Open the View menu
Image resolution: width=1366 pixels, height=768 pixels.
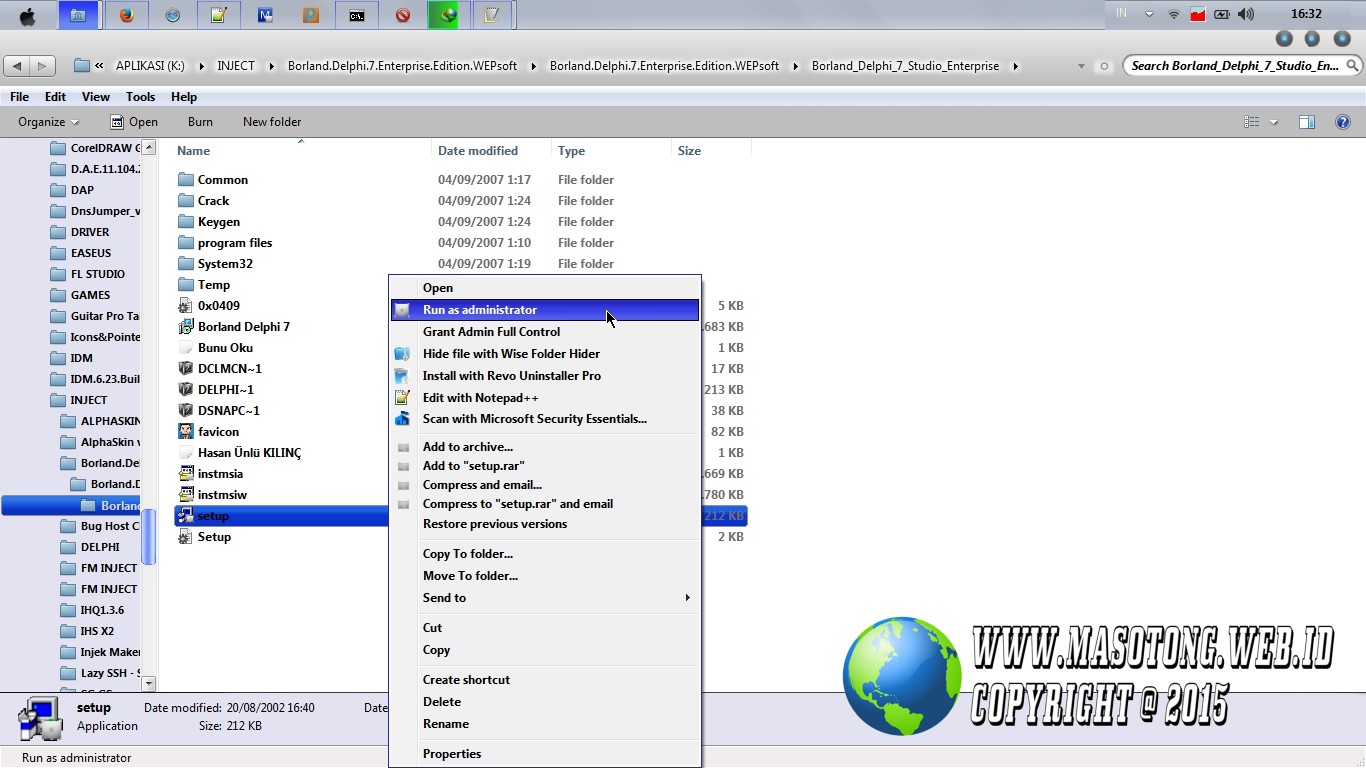(96, 97)
